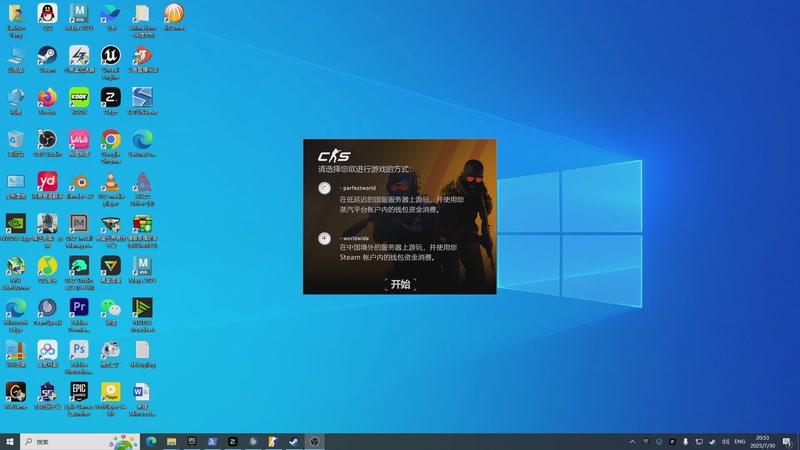Image resolution: width=800 pixels, height=450 pixels.
Task: Launch TeamSpeak from the desktop
Action: 47,312
